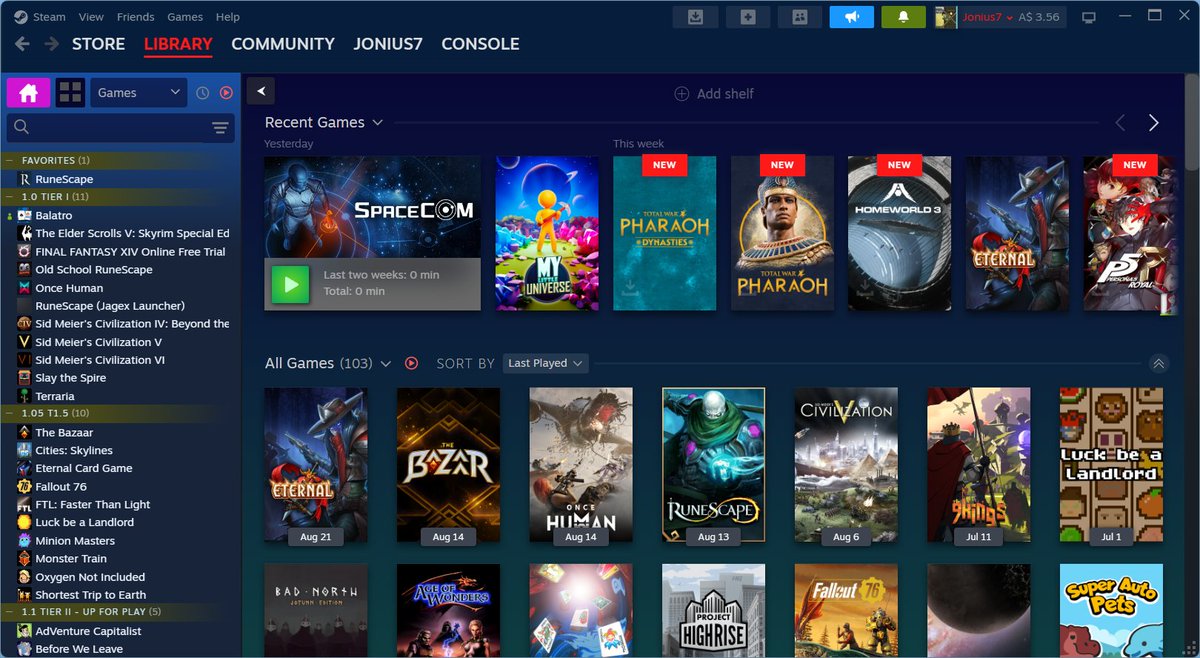This screenshot has height=658, width=1200.
Task: Expand All Games shelf dropdown
Action: click(x=386, y=364)
